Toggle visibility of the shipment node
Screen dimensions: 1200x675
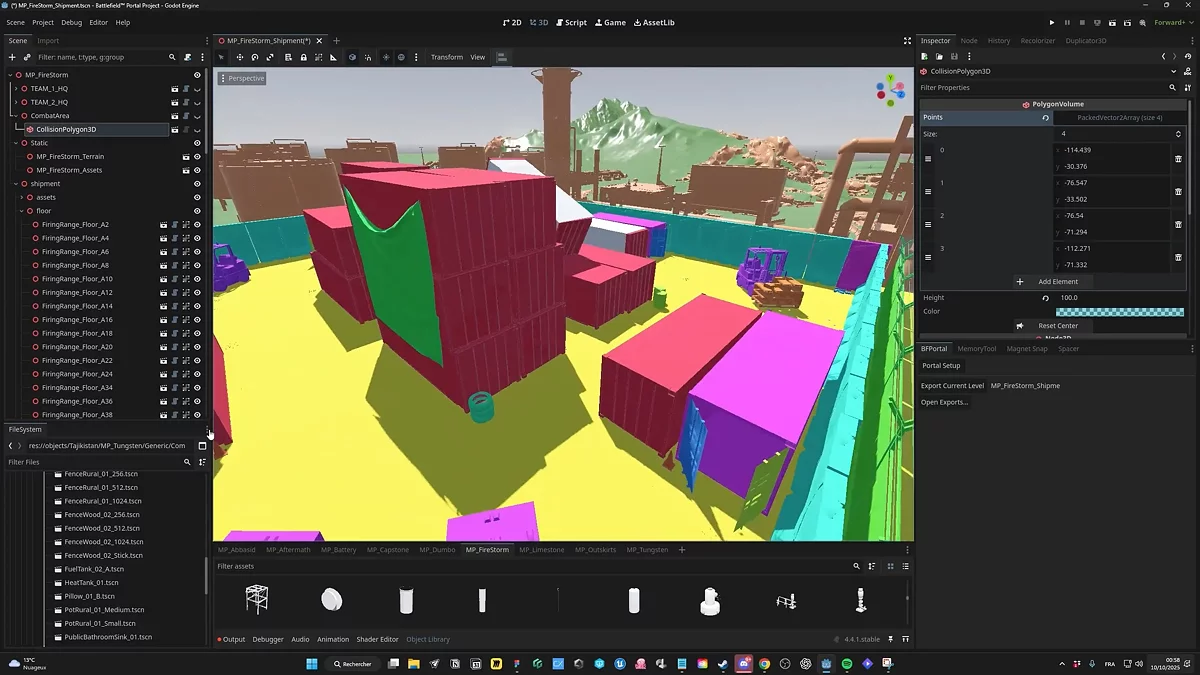coord(197,184)
